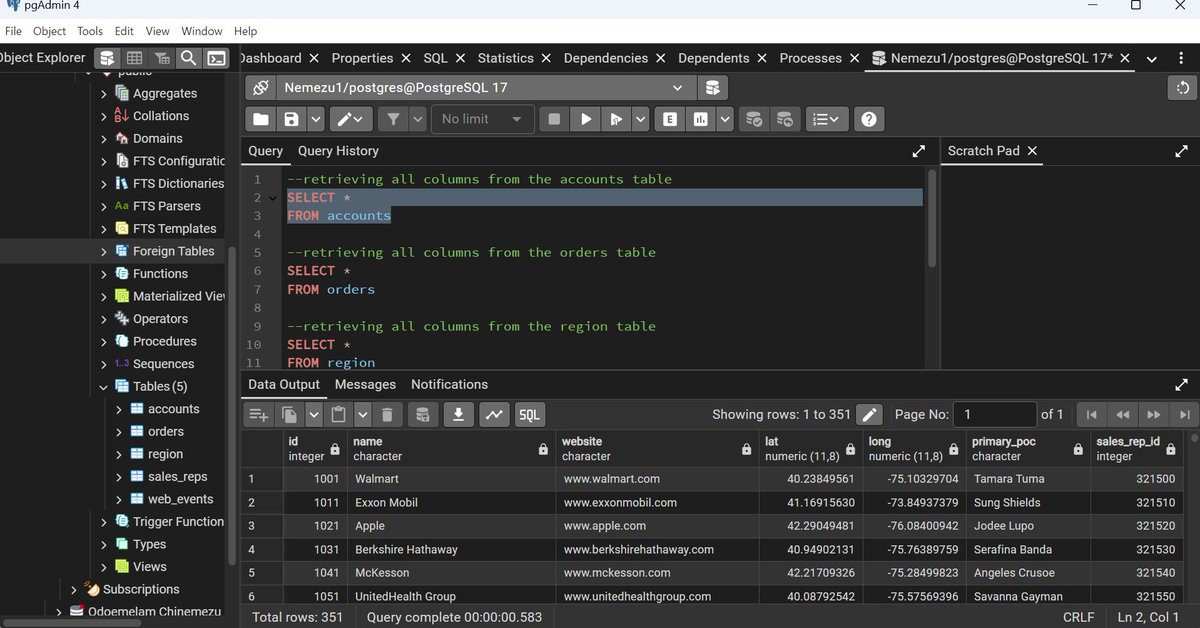1200x628 pixels.
Task: Click the Filtered Rows icon in Object Explorer
Action: coord(161,58)
